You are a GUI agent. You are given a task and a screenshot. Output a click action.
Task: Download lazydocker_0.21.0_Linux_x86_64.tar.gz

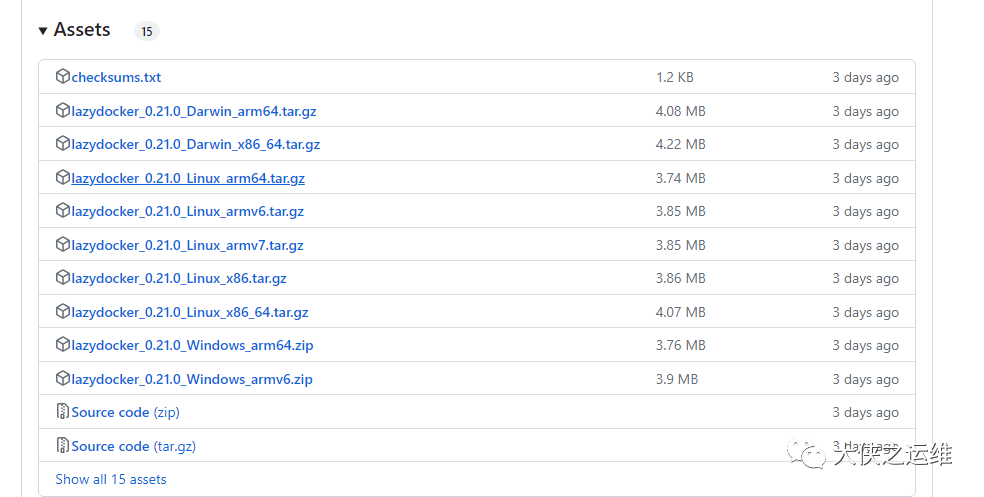pyautogui.click(x=190, y=312)
